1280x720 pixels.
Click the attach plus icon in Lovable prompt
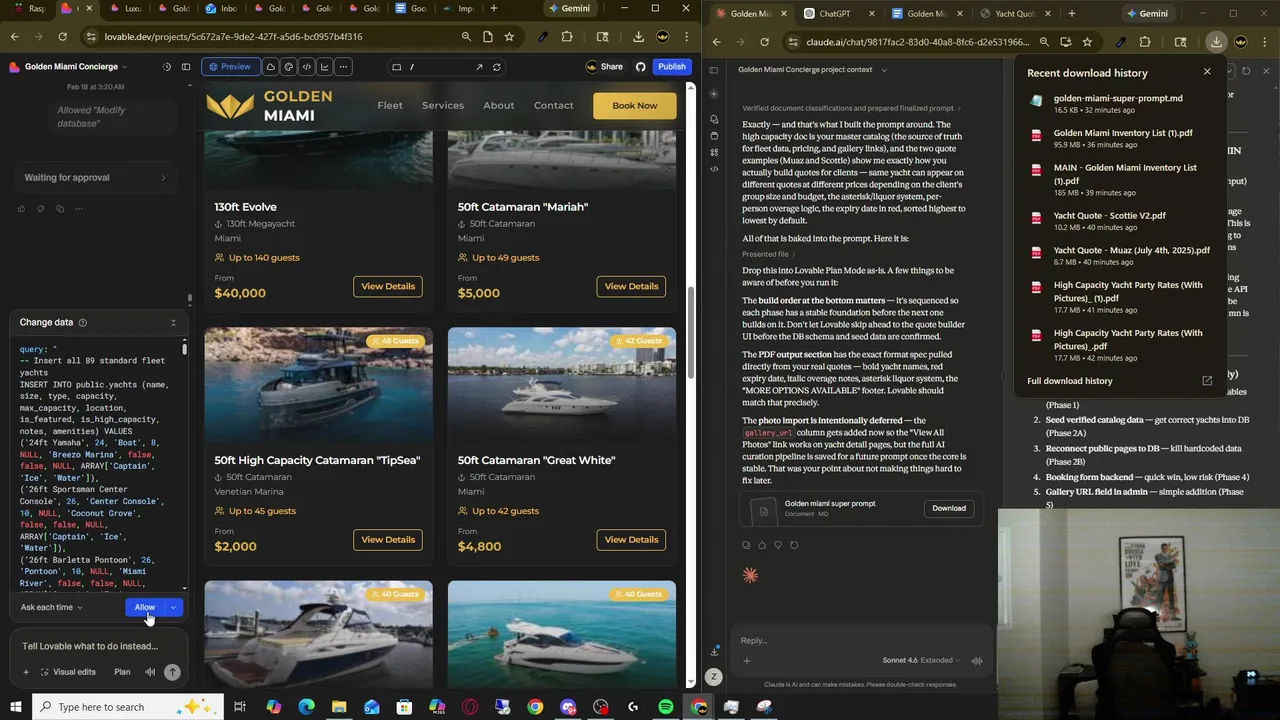26,672
